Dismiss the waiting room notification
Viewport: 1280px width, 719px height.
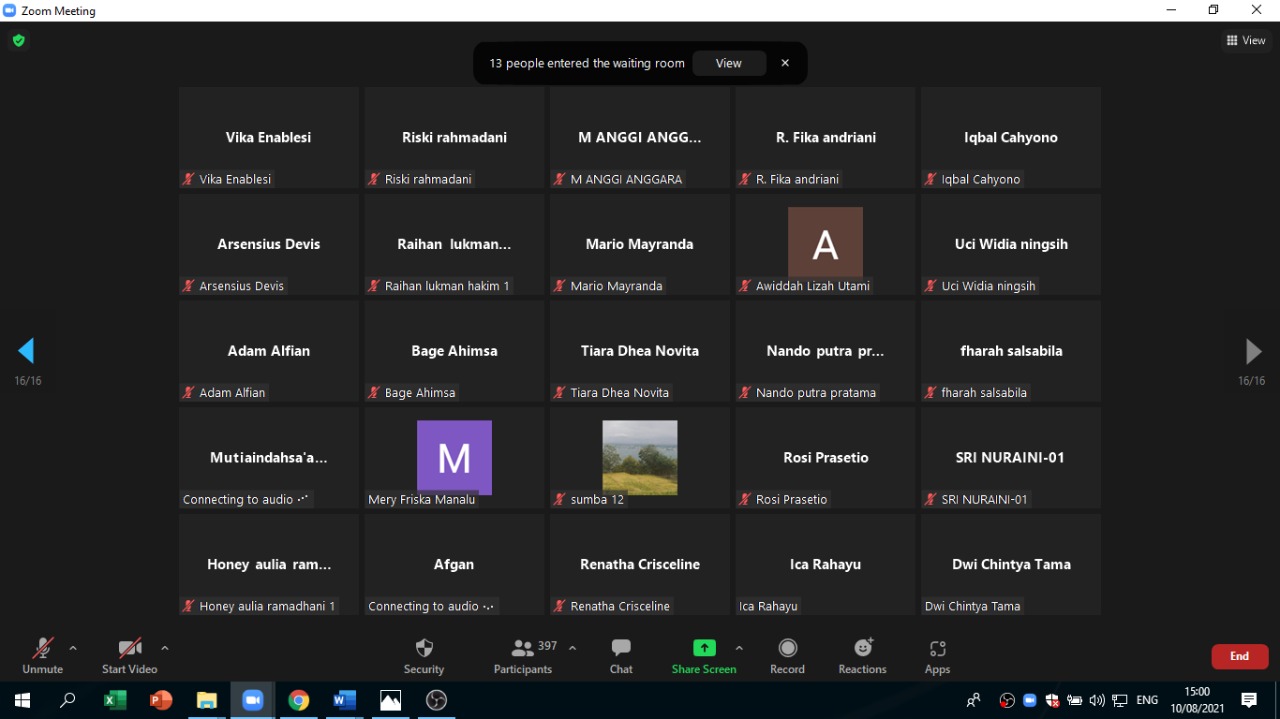point(785,63)
